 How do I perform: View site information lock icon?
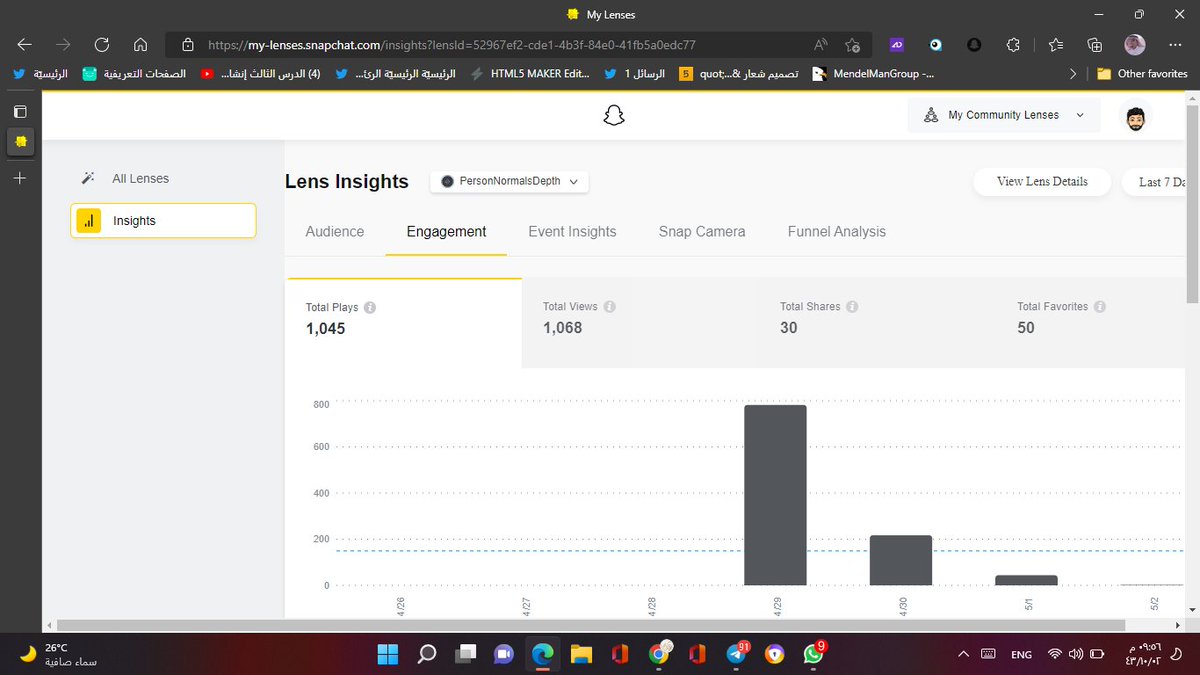point(187,45)
